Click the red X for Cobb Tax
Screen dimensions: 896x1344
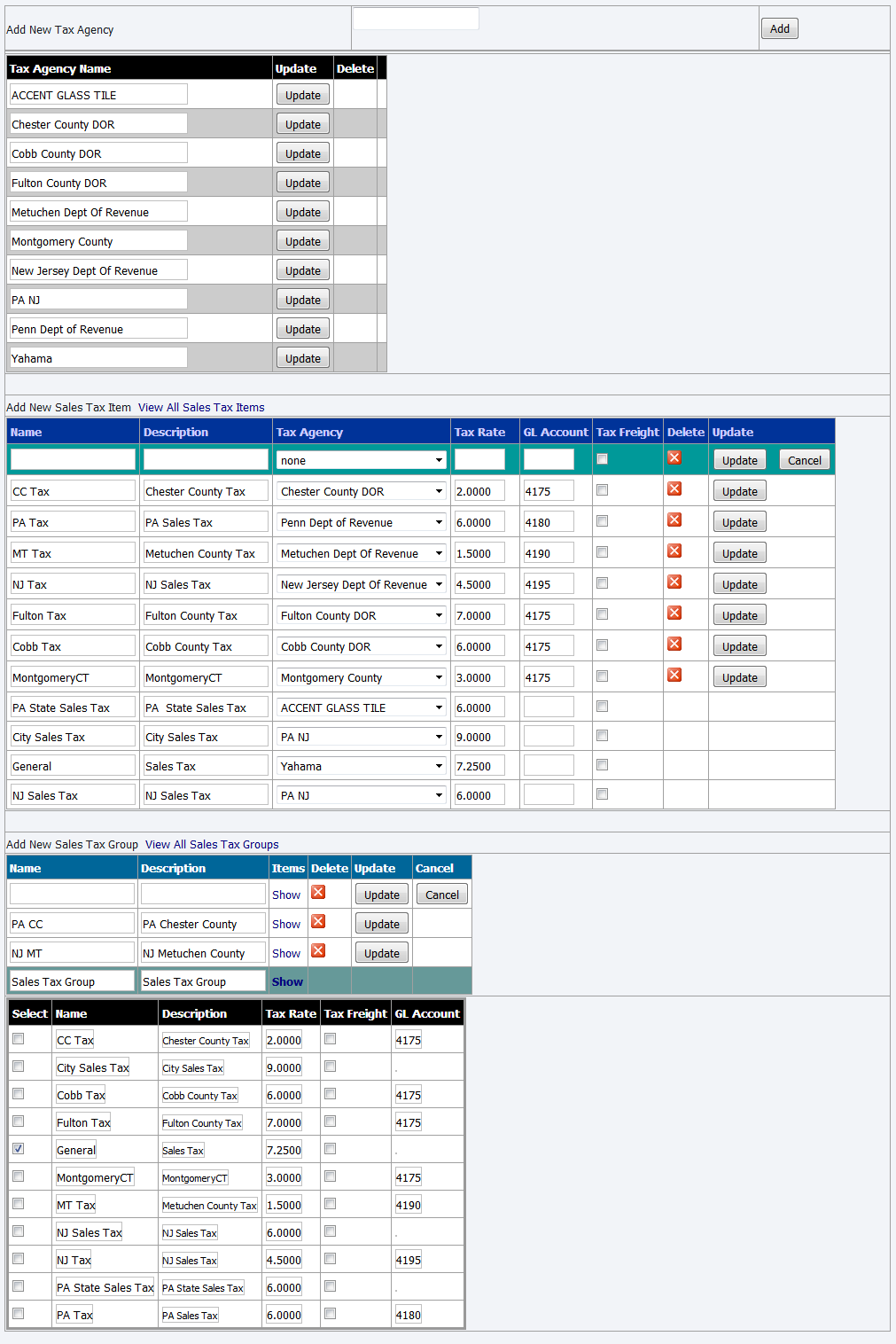click(674, 645)
